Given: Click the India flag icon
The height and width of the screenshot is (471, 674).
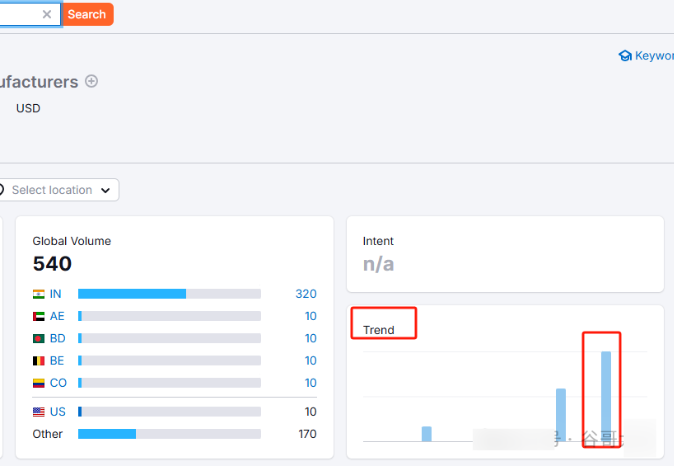Looking at the screenshot, I should (39, 294).
